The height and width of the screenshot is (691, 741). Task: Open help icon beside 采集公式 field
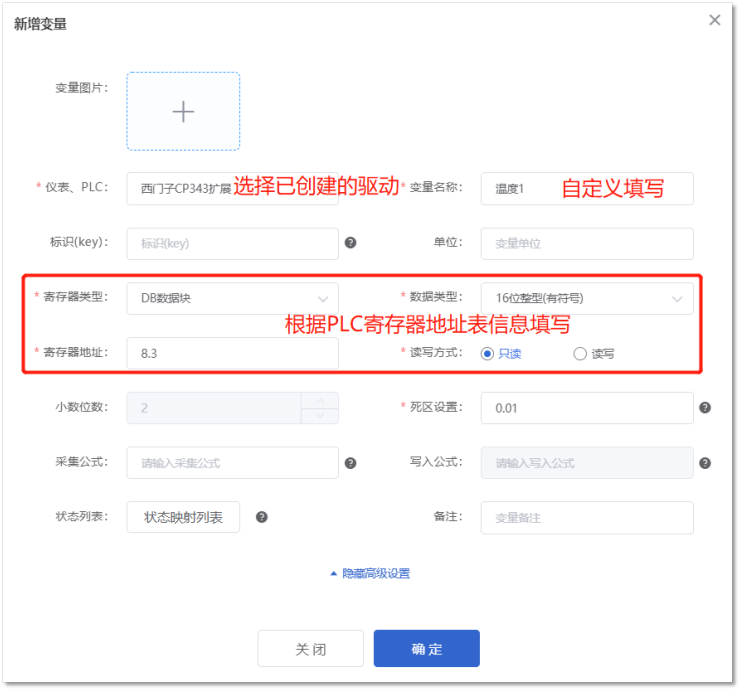pyautogui.click(x=350, y=463)
